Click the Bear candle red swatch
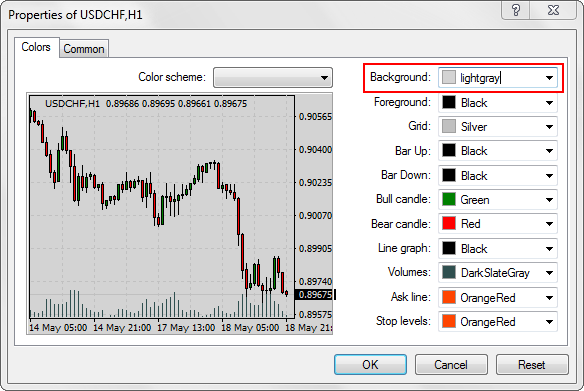584x391 pixels. [449, 223]
